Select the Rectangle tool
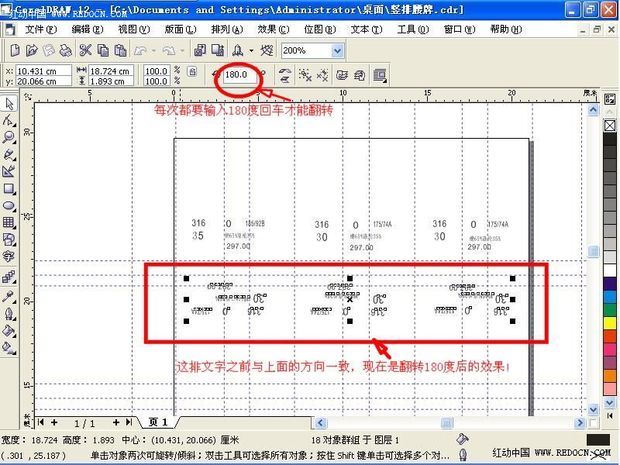Image resolution: width=620 pixels, height=465 pixels. click(x=8, y=189)
